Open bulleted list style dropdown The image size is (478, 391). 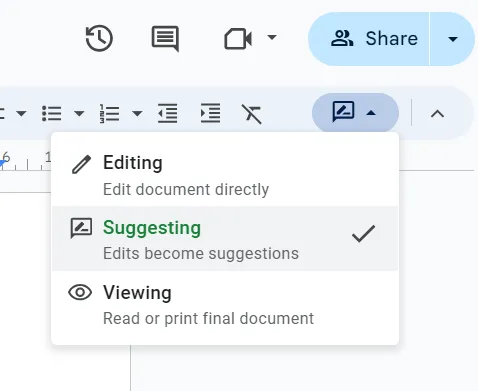(79, 114)
